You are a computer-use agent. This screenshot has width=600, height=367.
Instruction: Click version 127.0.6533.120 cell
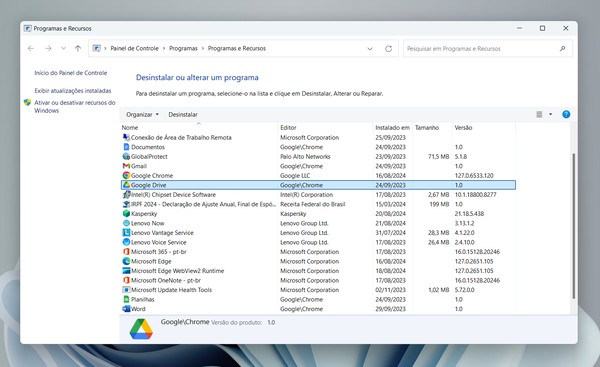click(474, 176)
